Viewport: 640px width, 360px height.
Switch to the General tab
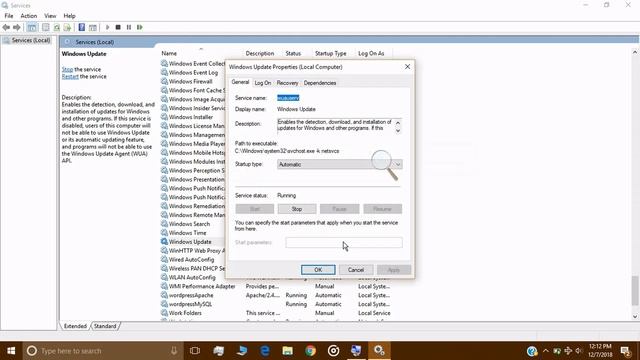click(x=240, y=82)
